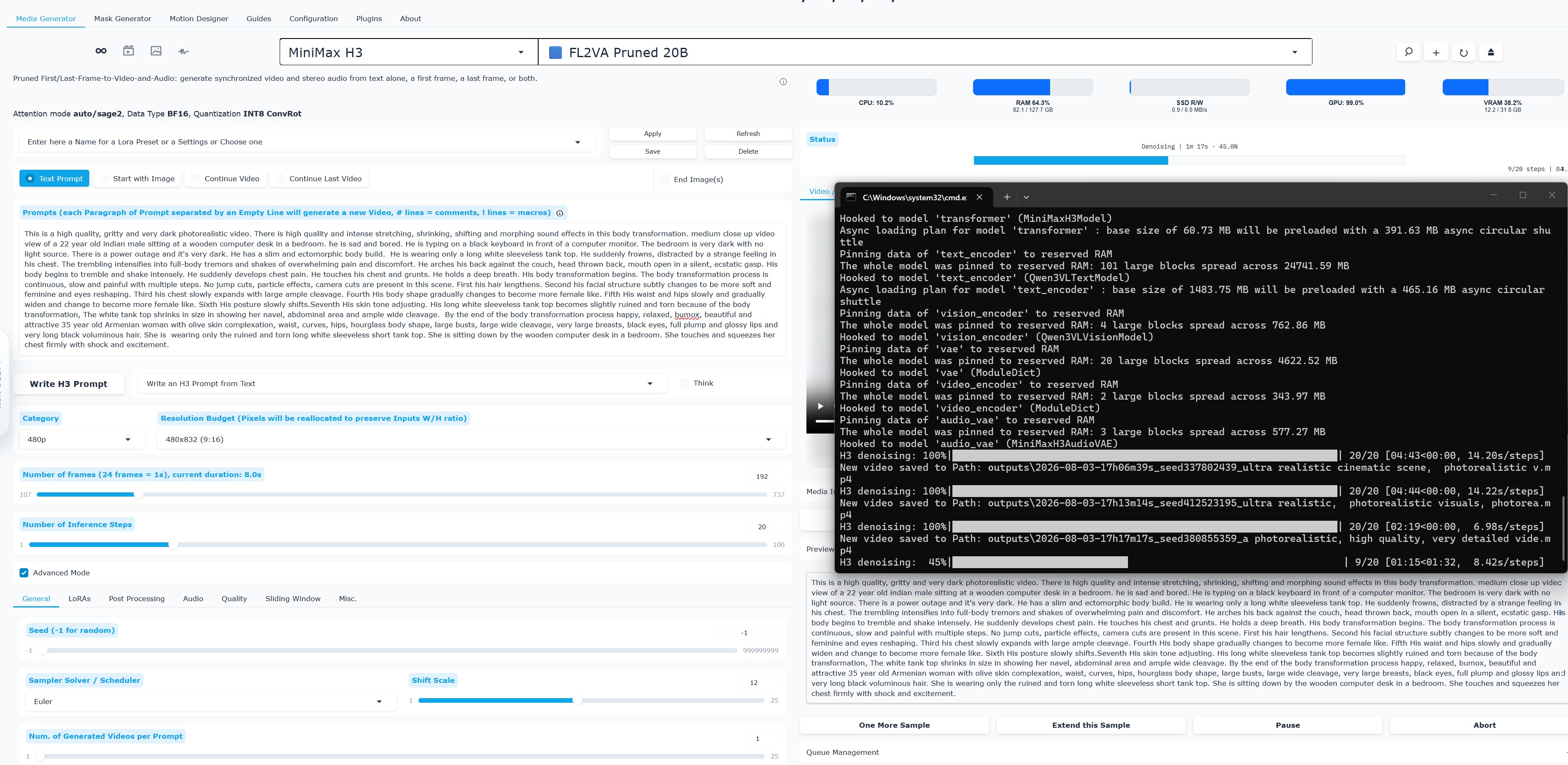Close the cmd.exe terminal tab
The width and height of the screenshot is (1568, 765).
point(979,197)
